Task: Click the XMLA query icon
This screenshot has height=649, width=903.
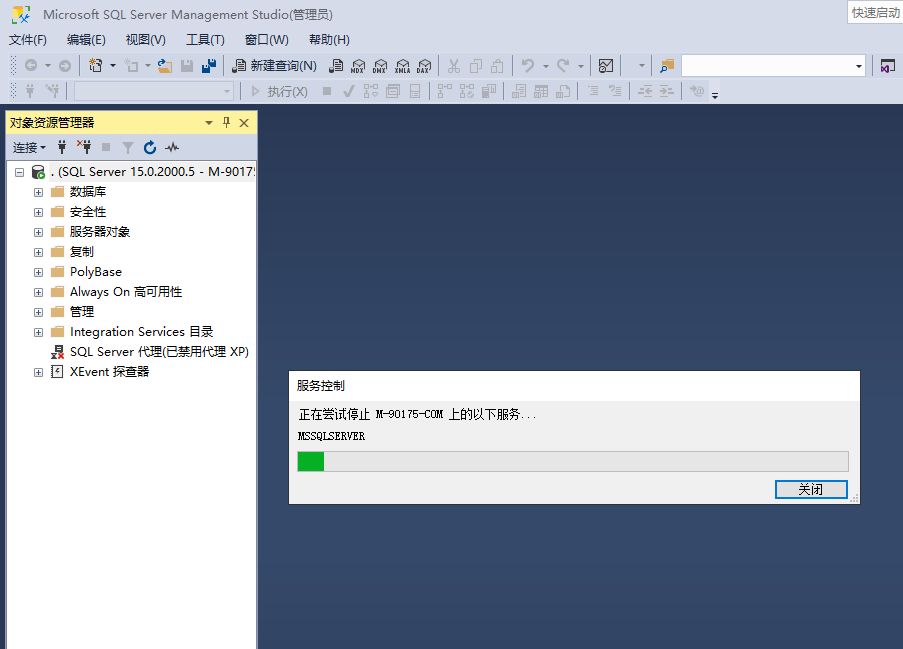Action: pos(402,66)
